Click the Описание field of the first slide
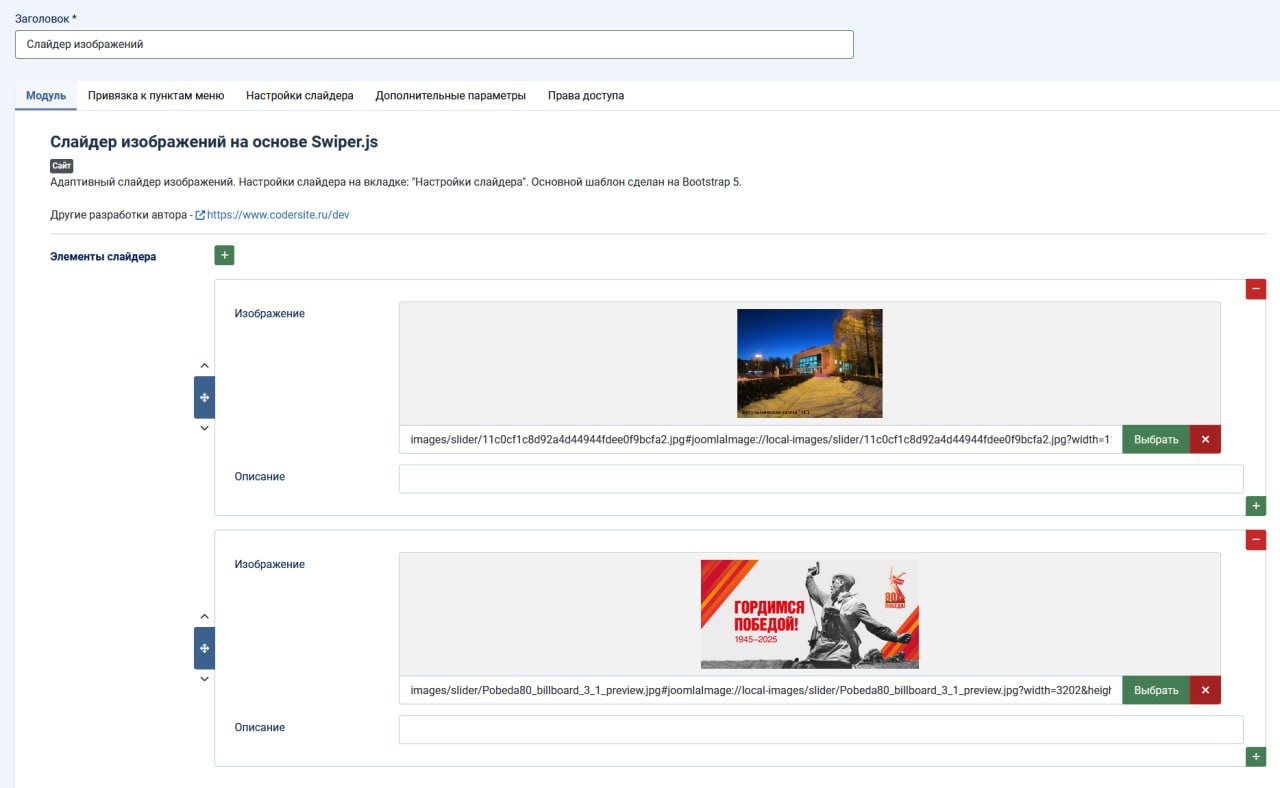This screenshot has height=788, width=1280. click(820, 478)
